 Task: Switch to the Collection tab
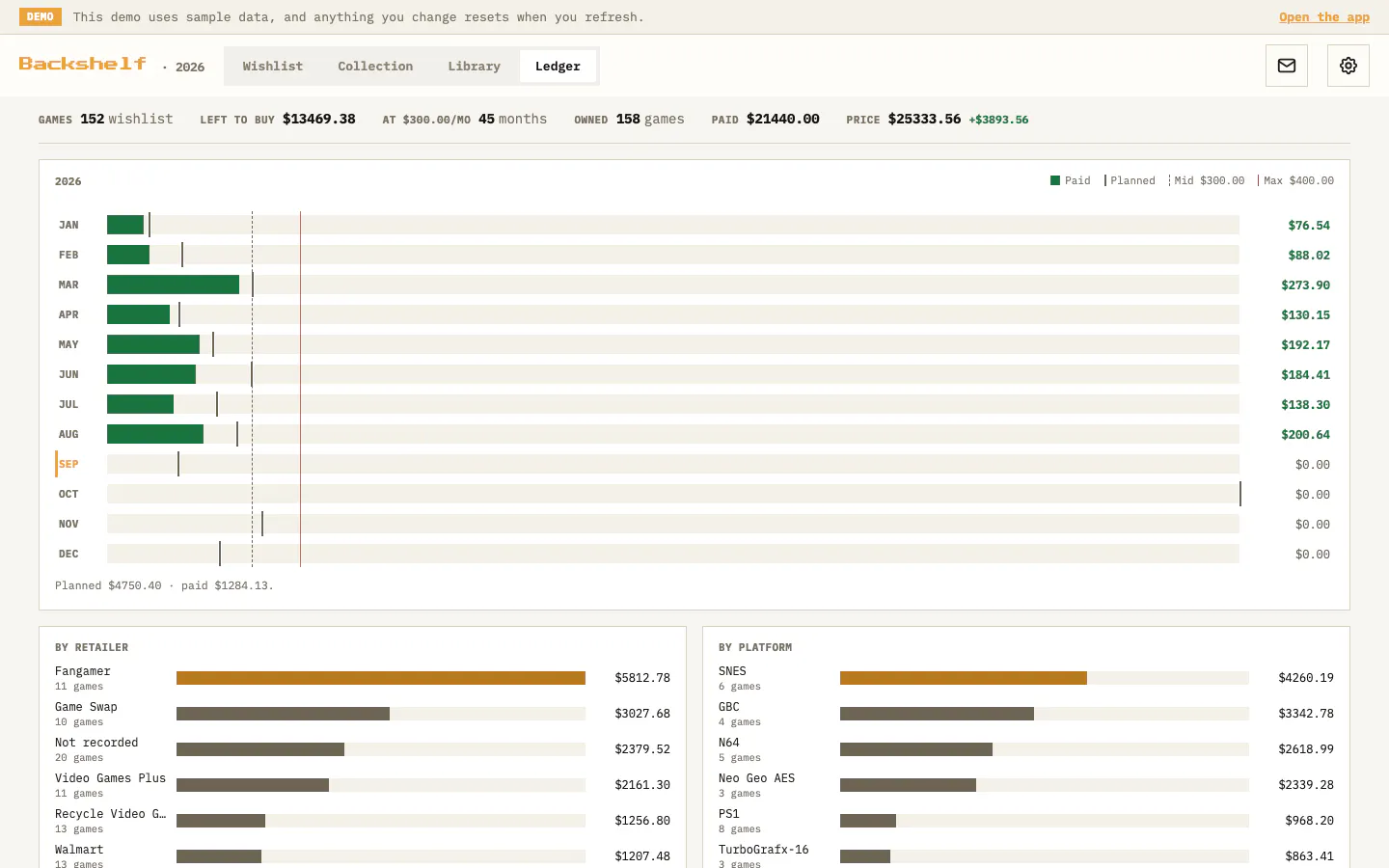pyautogui.click(x=375, y=66)
